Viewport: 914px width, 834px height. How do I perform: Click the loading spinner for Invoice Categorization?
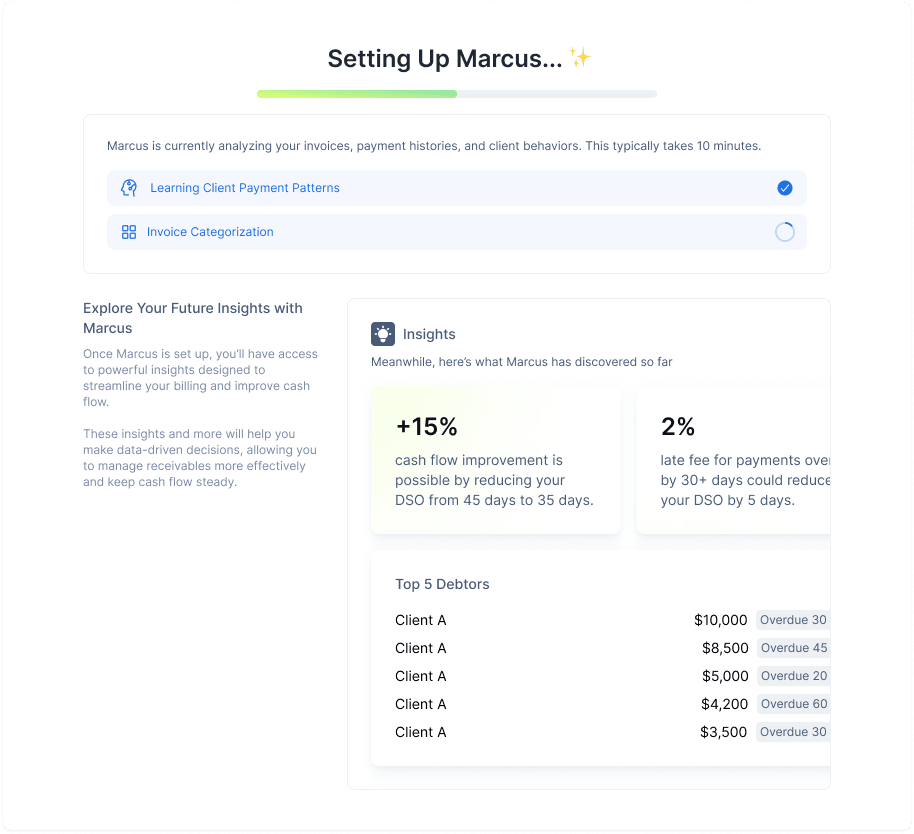click(785, 232)
